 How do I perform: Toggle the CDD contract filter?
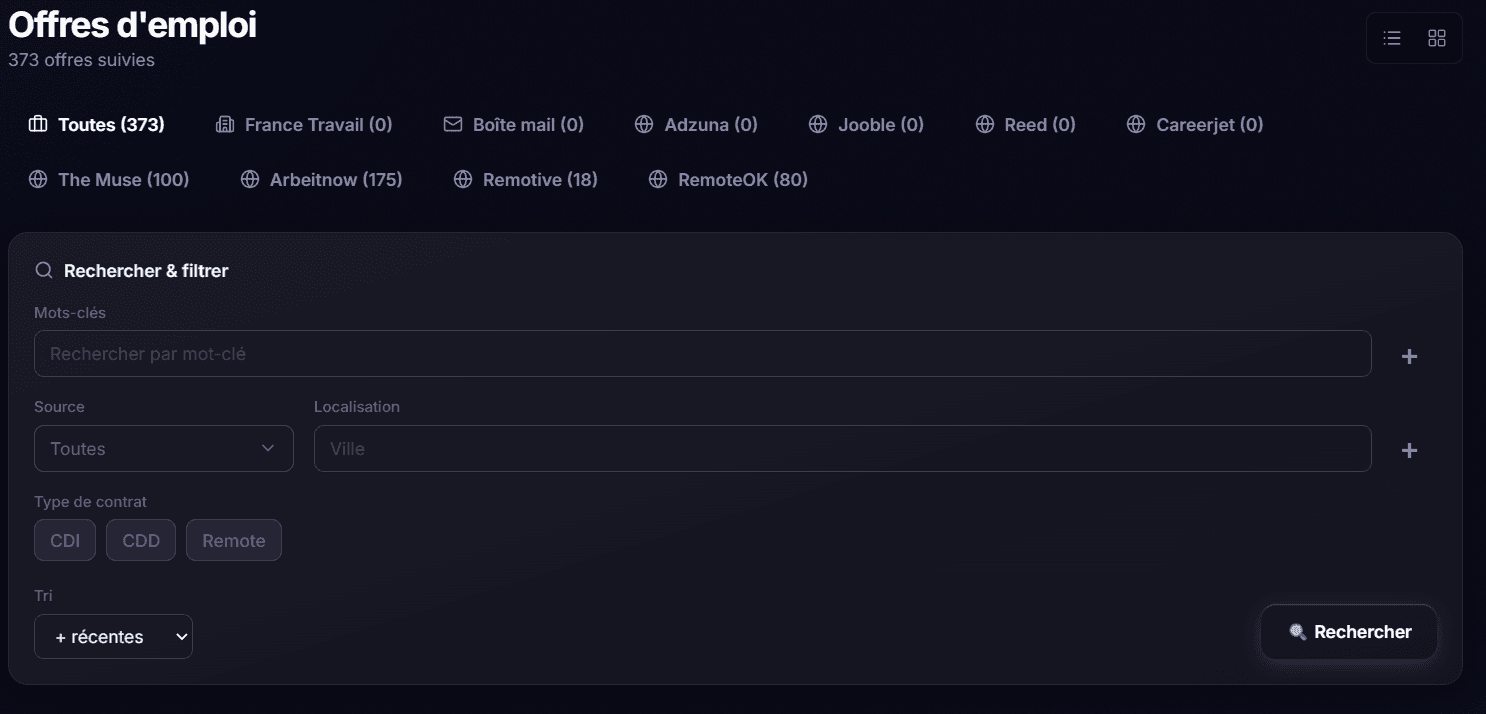coord(141,540)
